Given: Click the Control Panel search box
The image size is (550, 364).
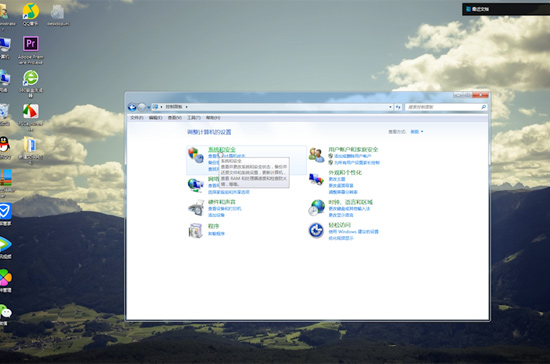Looking at the screenshot, I should (446, 107).
